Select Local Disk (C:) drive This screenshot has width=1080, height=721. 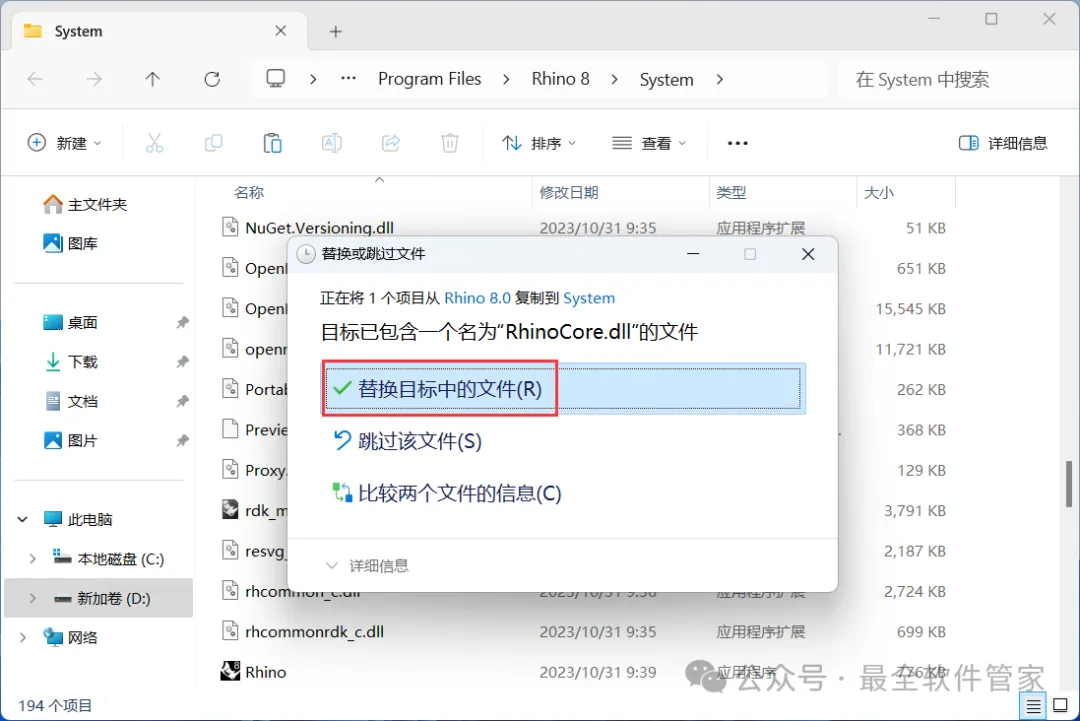[x=109, y=558]
